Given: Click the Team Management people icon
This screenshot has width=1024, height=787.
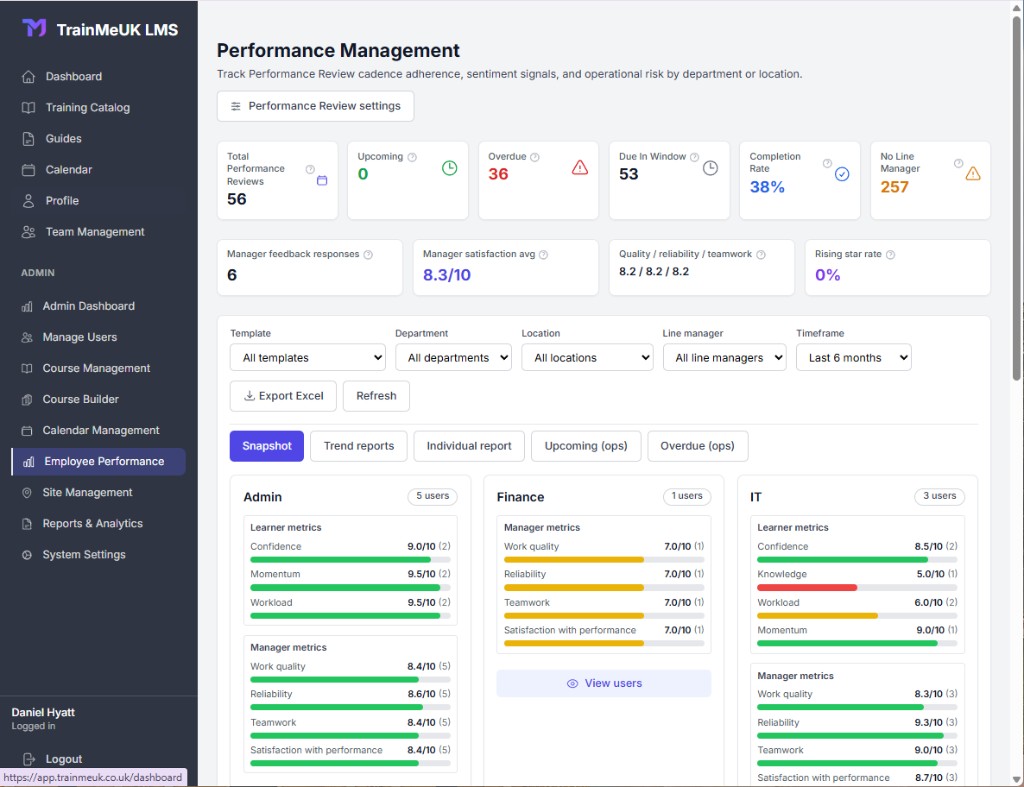Looking at the screenshot, I should [x=28, y=232].
